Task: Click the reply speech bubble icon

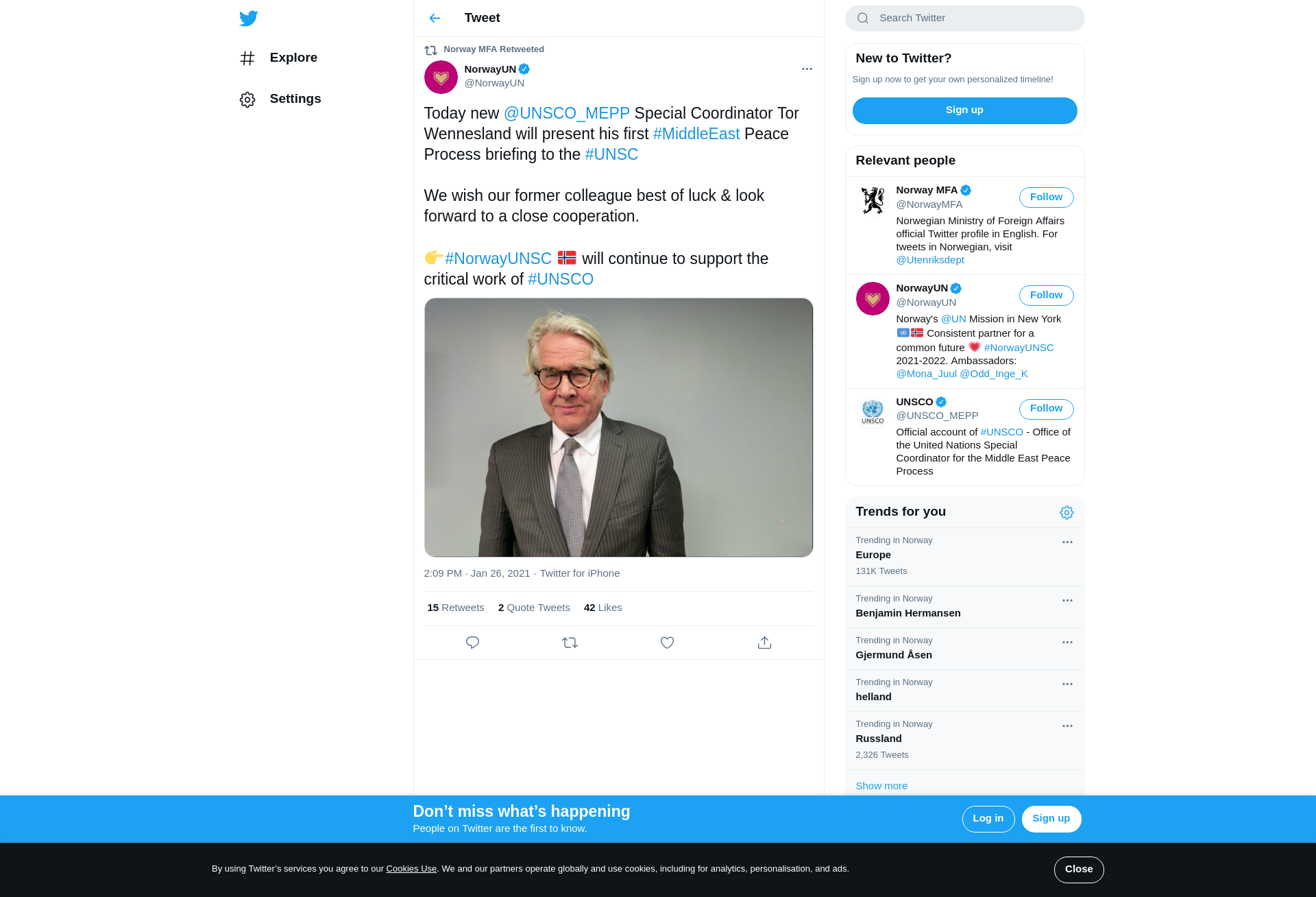Action: click(472, 643)
